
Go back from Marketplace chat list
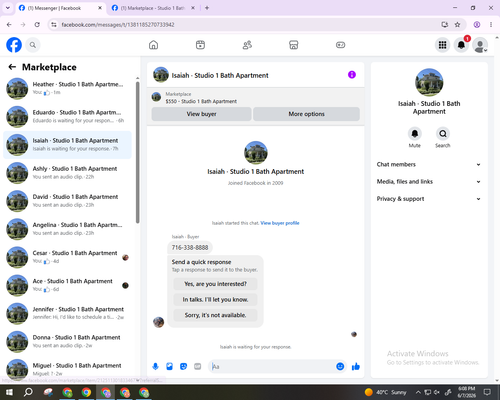coord(12,67)
